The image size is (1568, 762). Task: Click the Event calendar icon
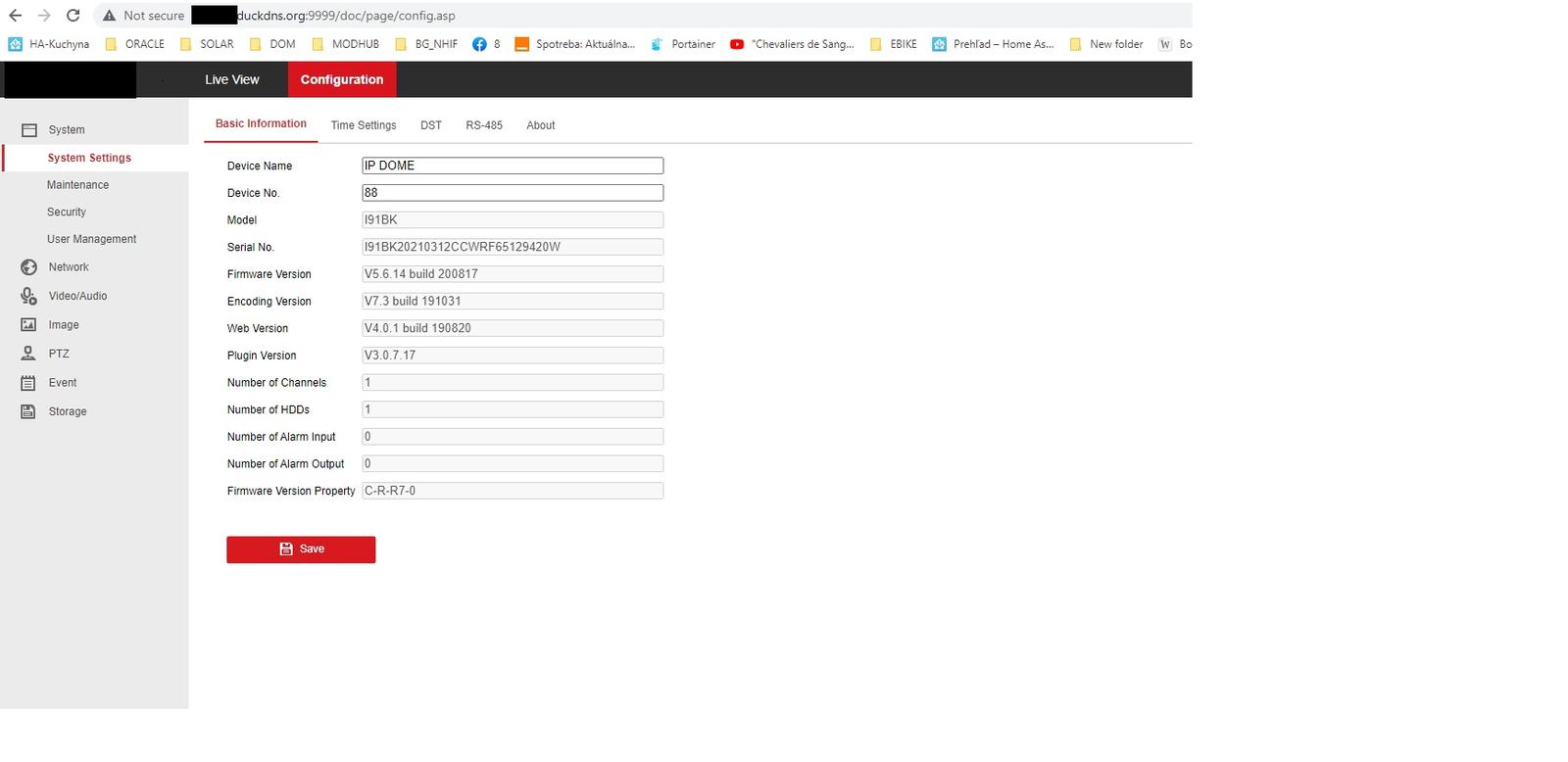click(x=29, y=383)
